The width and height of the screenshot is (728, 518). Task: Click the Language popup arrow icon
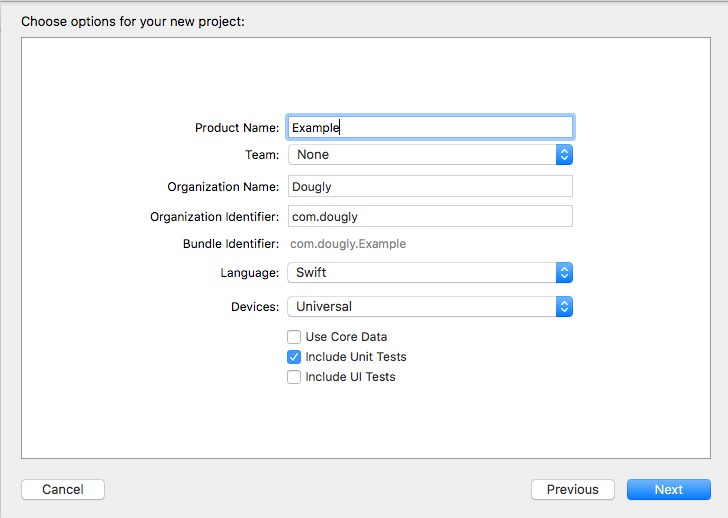[x=564, y=272]
